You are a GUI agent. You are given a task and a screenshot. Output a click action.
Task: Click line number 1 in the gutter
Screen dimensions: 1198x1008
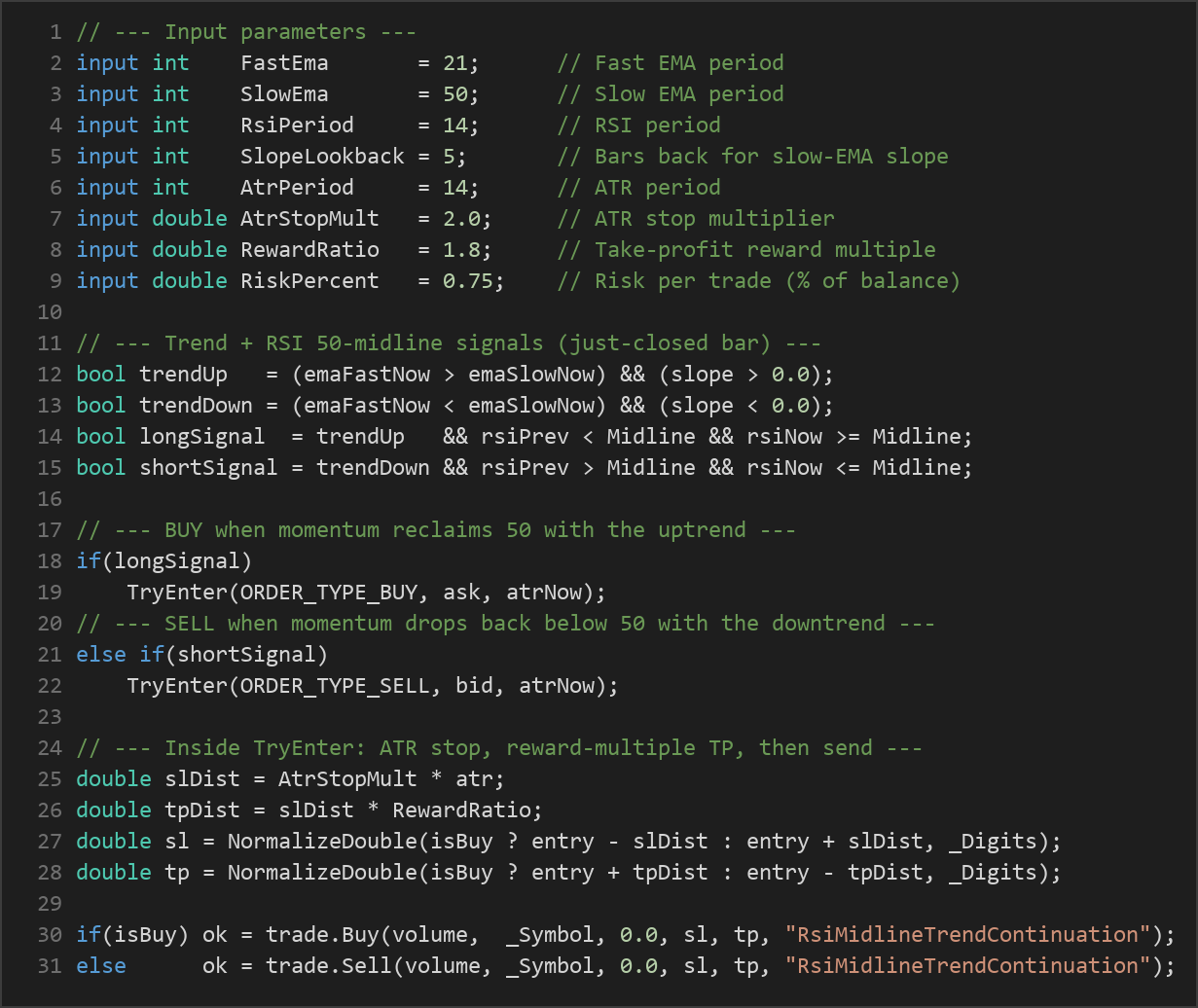click(55, 32)
